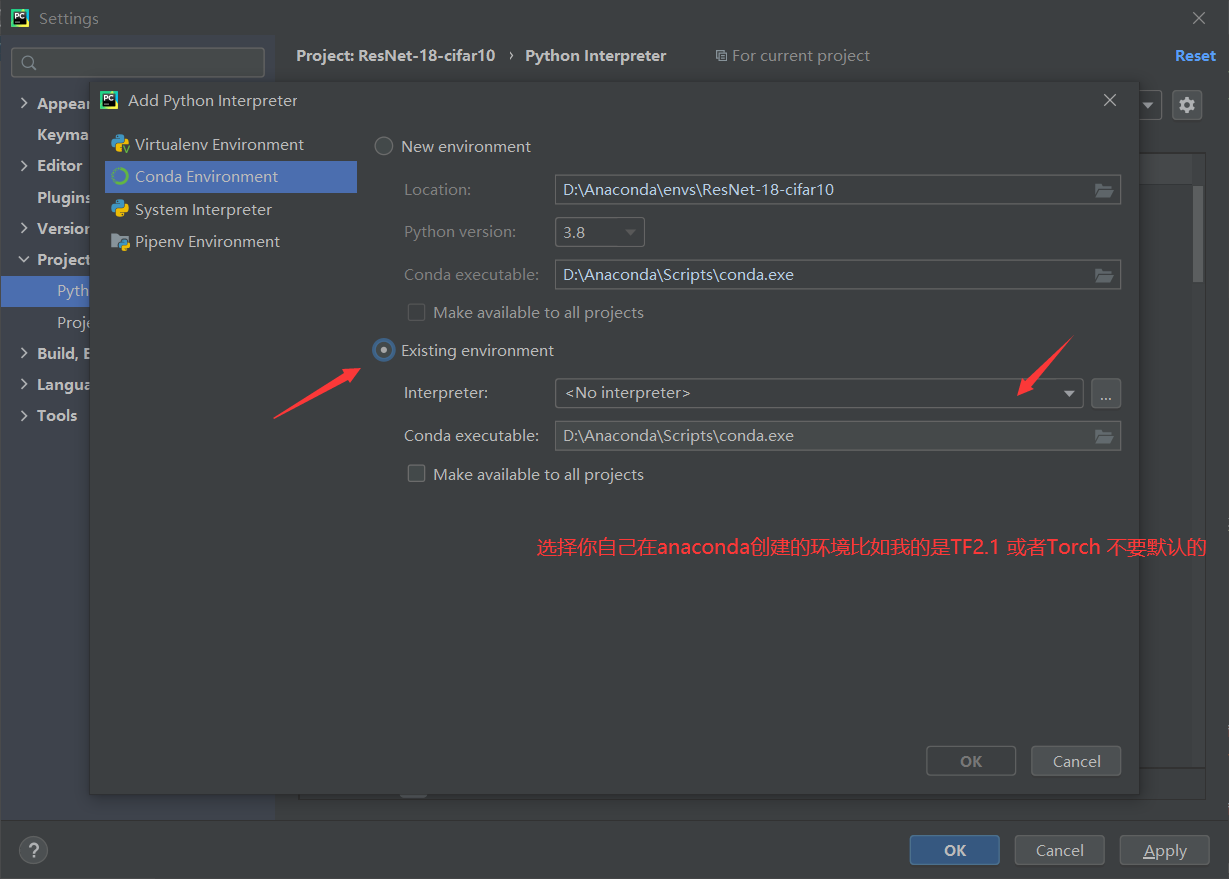Select the Pipenv Environment option

208,241
